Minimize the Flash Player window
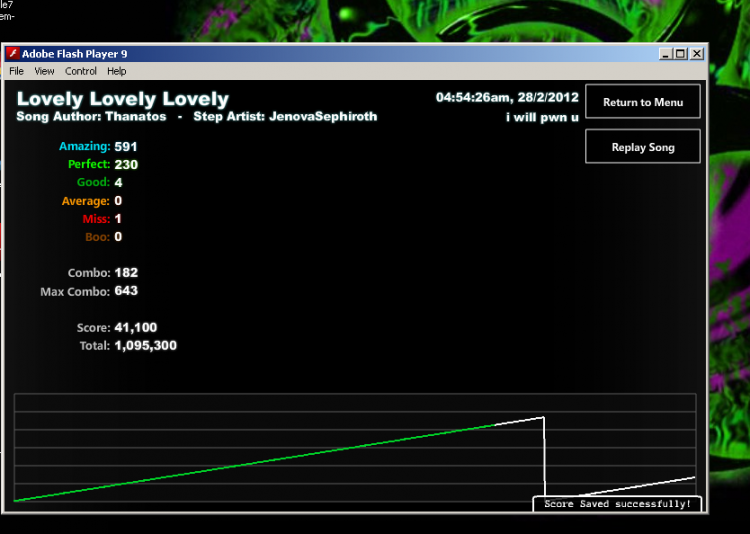 point(665,54)
